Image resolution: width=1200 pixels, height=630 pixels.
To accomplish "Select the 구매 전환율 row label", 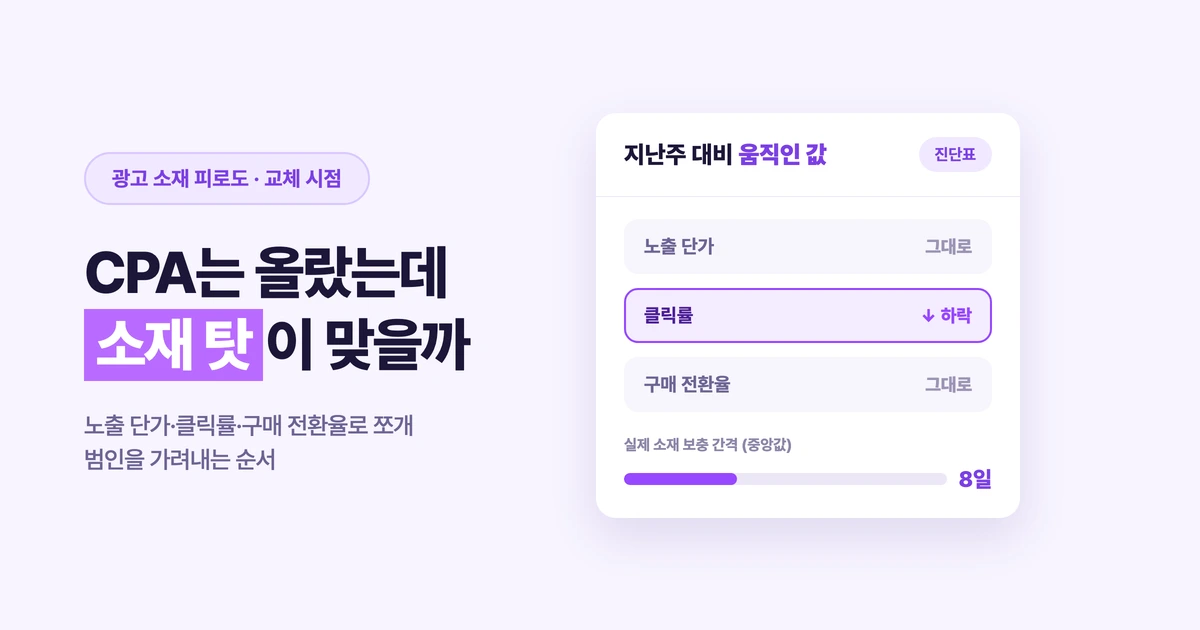I will 687,384.
